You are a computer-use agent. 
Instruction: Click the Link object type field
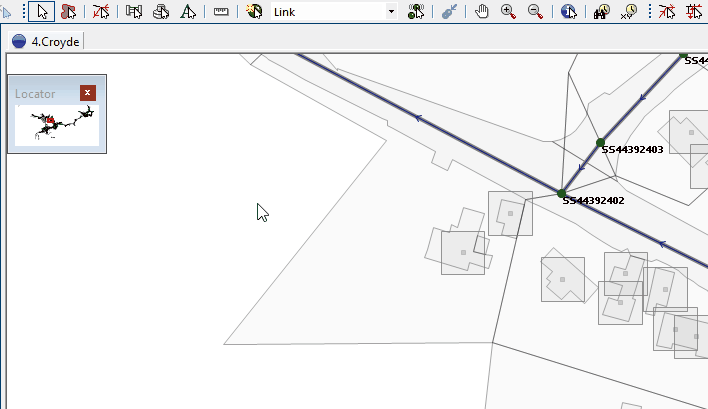pyautogui.click(x=334, y=12)
